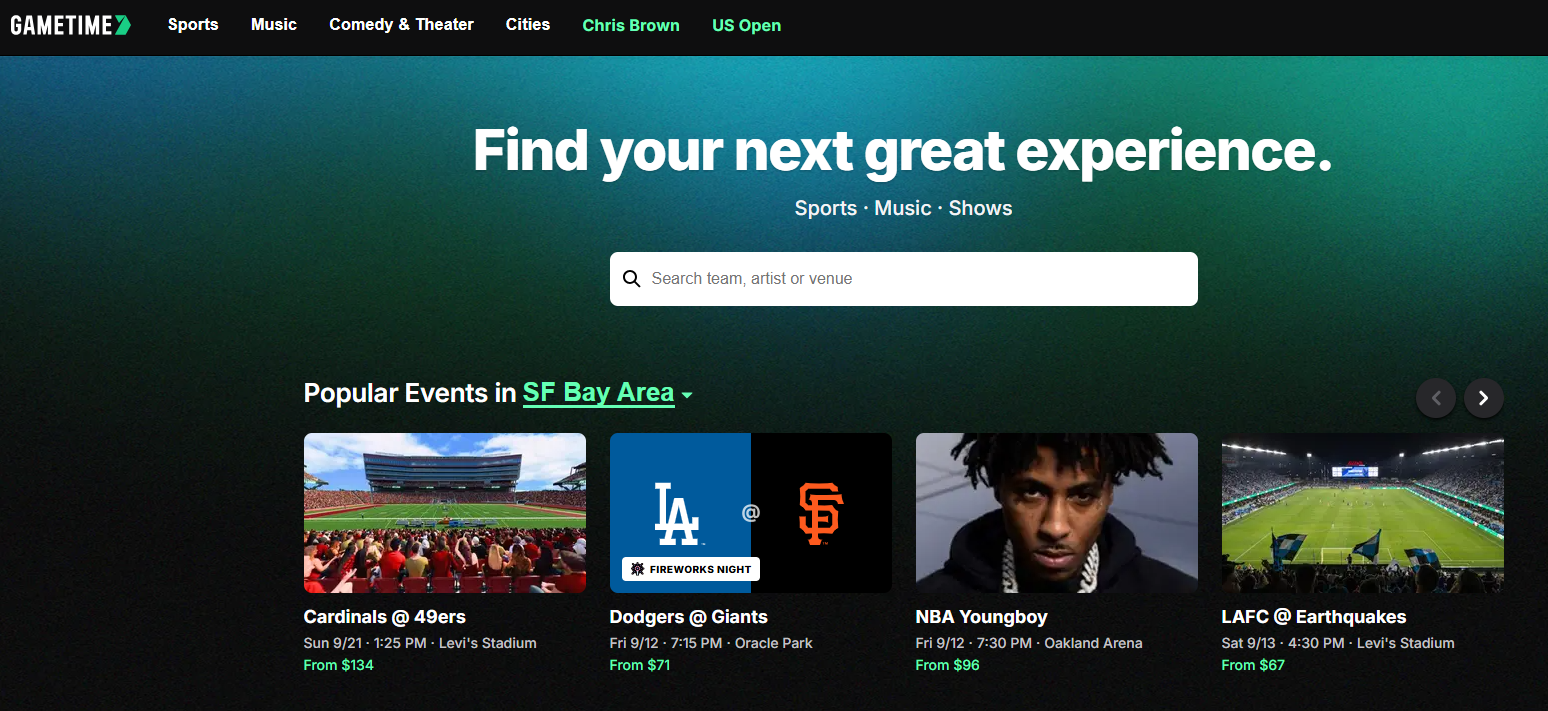Image resolution: width=1548 pixels, height=711 pixels.
Task: Open the NBA Youngboy photo thumbnail
Action: point(1057,513)
